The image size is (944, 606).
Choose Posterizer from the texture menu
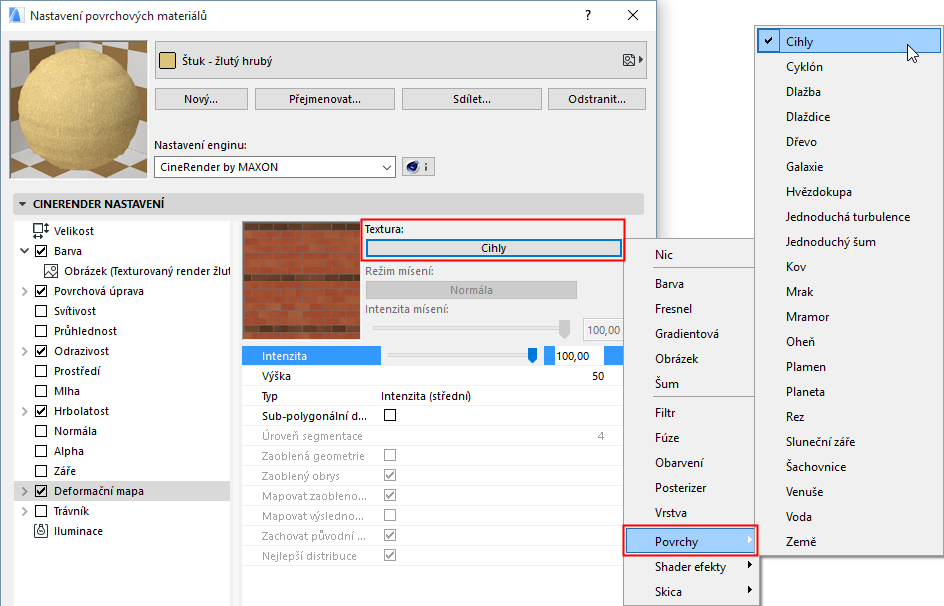pyautogui.click(x=680, y=488)
